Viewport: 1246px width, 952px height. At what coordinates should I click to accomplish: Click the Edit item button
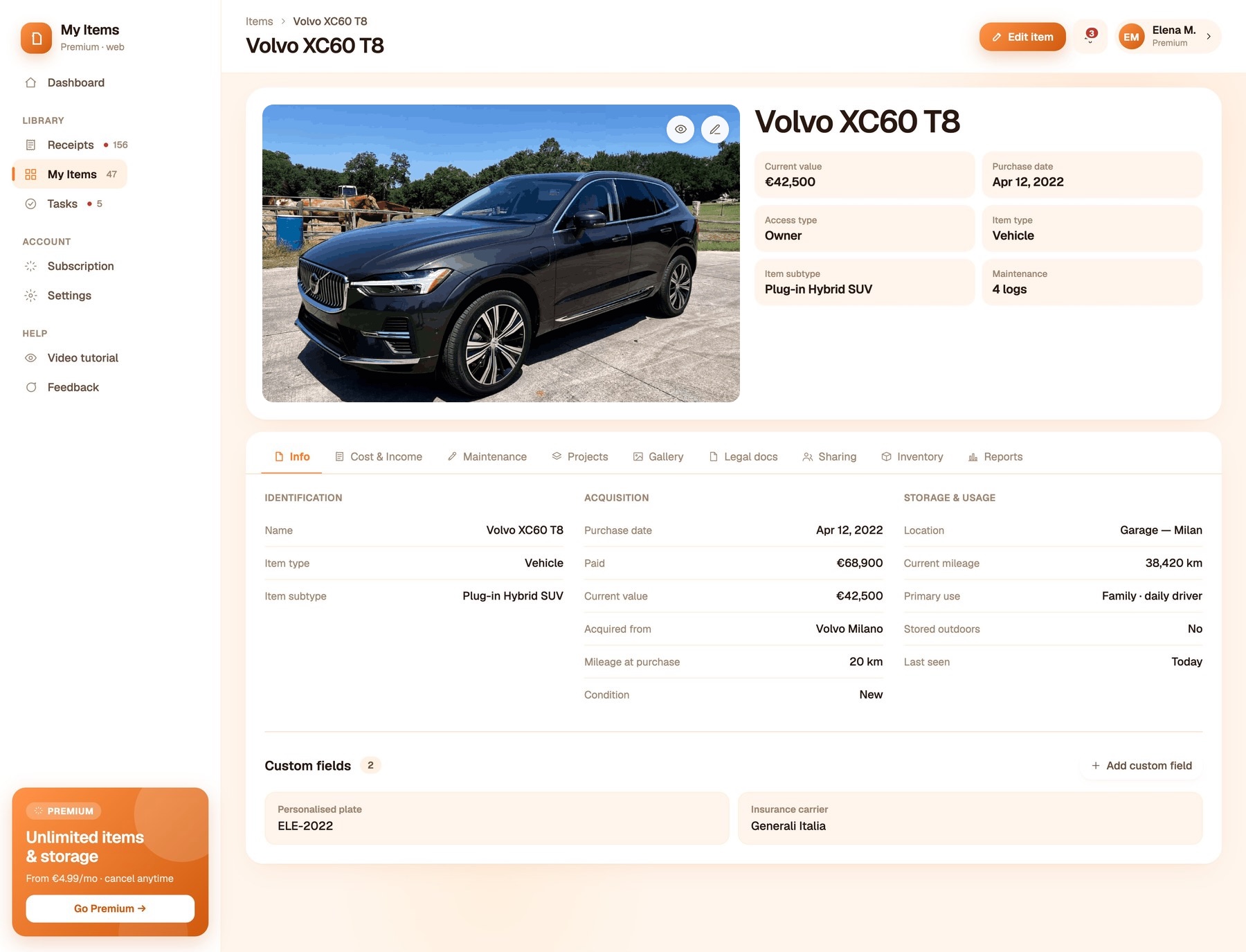click(x=1022, y=37)
